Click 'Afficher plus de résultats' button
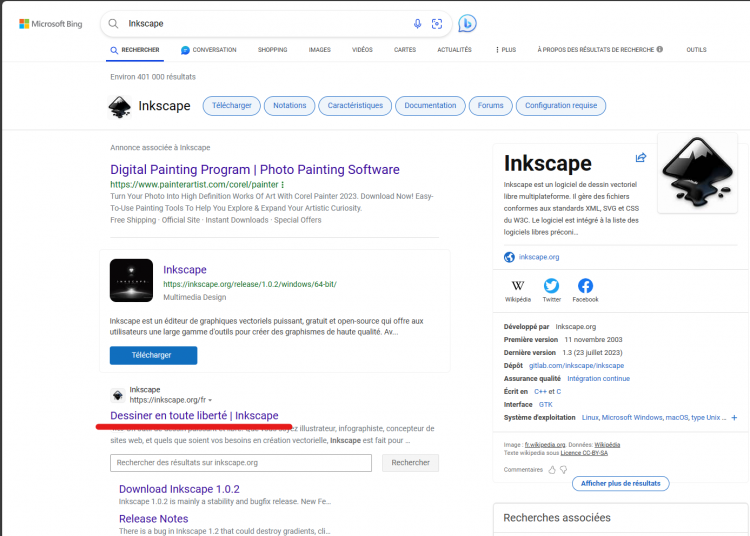The image size is (750, 536). tap(621, 483)
